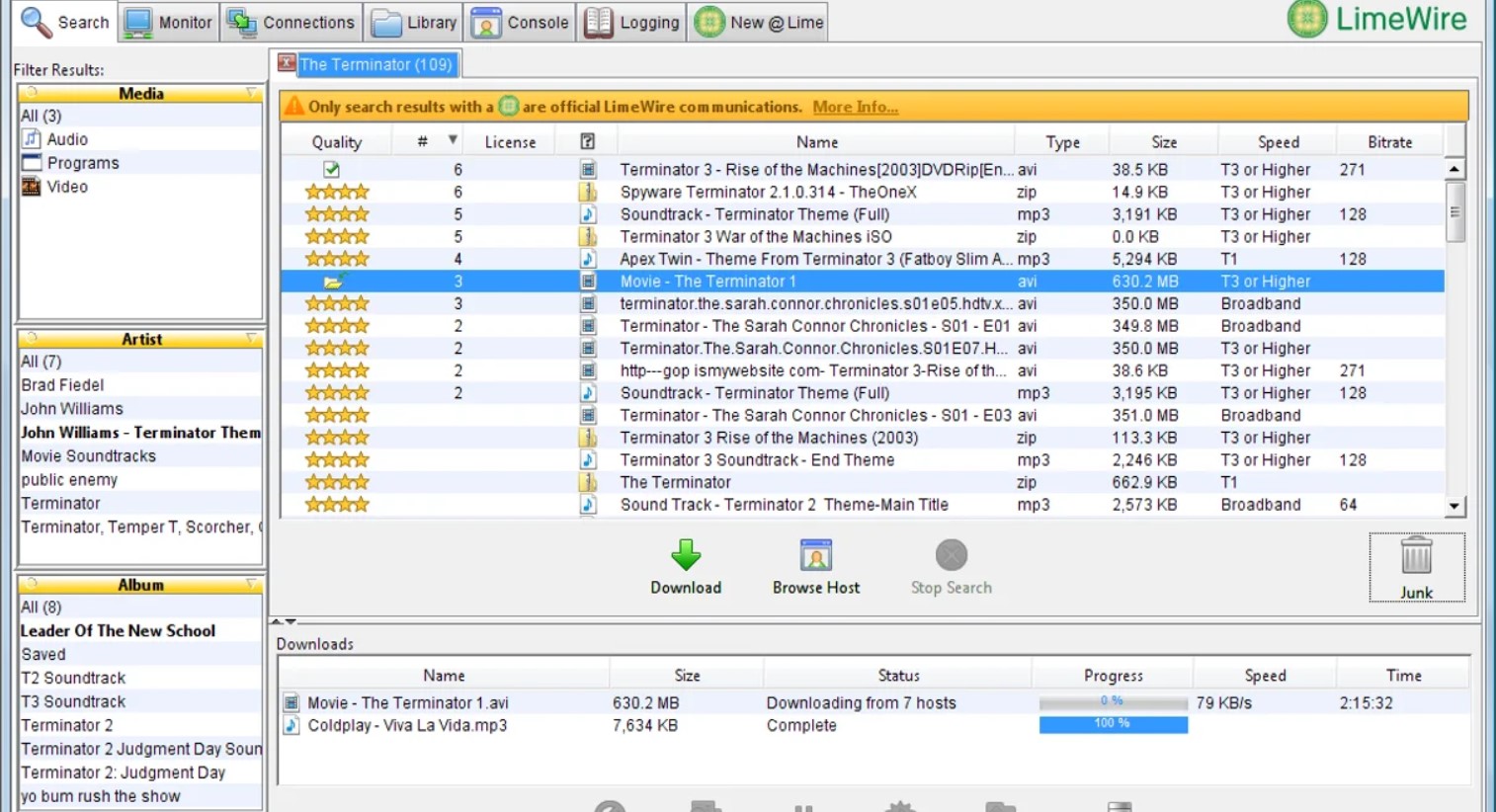Screen dimensions: 1496x812
Task: Click audio icon of Apex Twin Theme row
Action: click(x=588, y=259)
